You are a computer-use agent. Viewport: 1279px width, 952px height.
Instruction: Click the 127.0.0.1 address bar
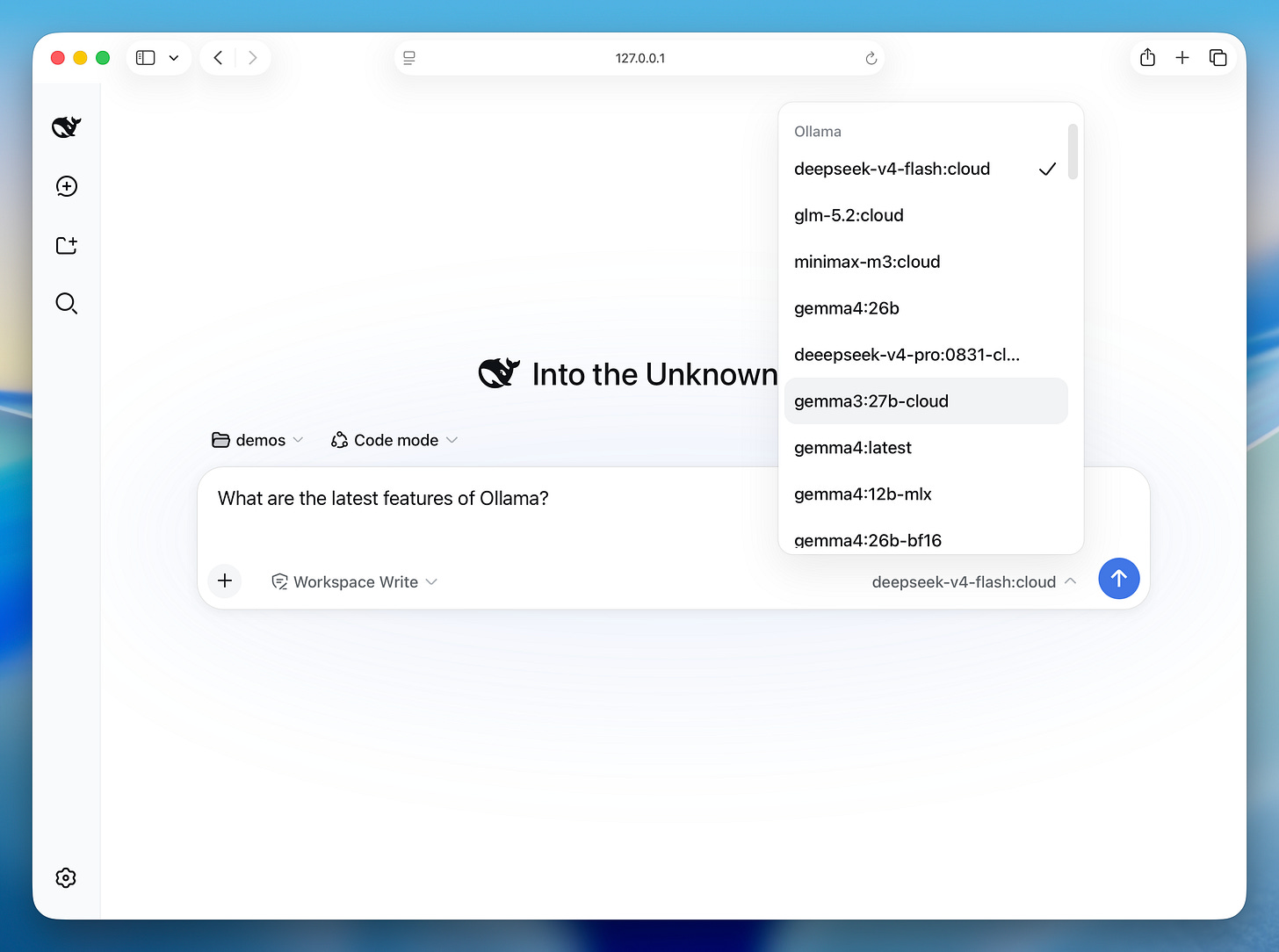(x=639, y=58)
